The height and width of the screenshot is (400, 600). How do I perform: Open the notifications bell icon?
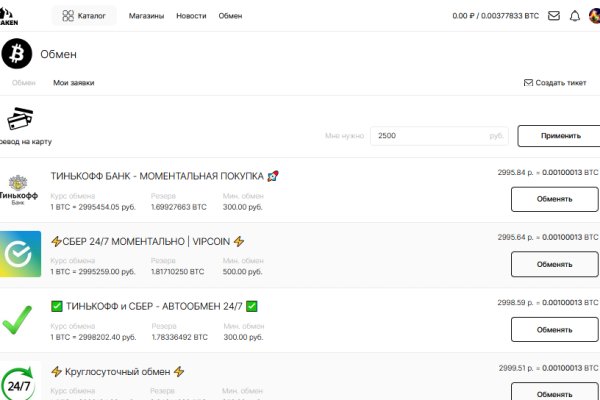574,16
